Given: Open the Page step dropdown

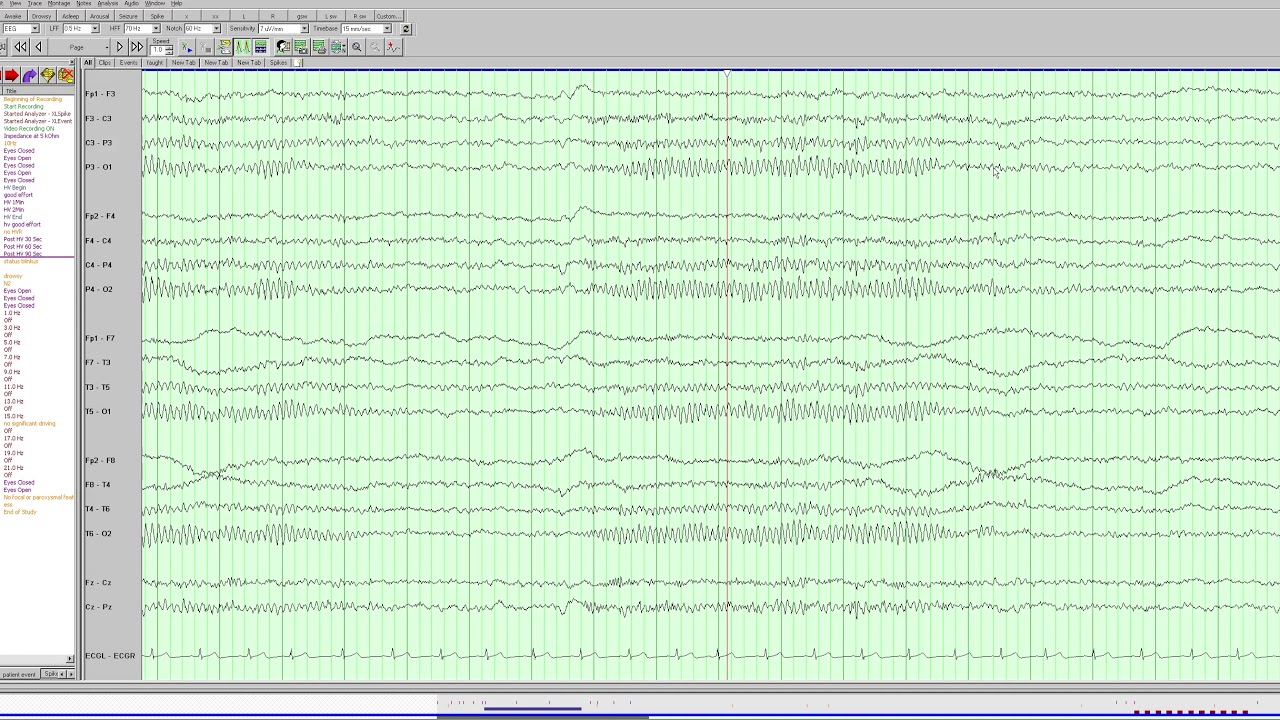Looking at the screenshot, I should click(79, 47).
